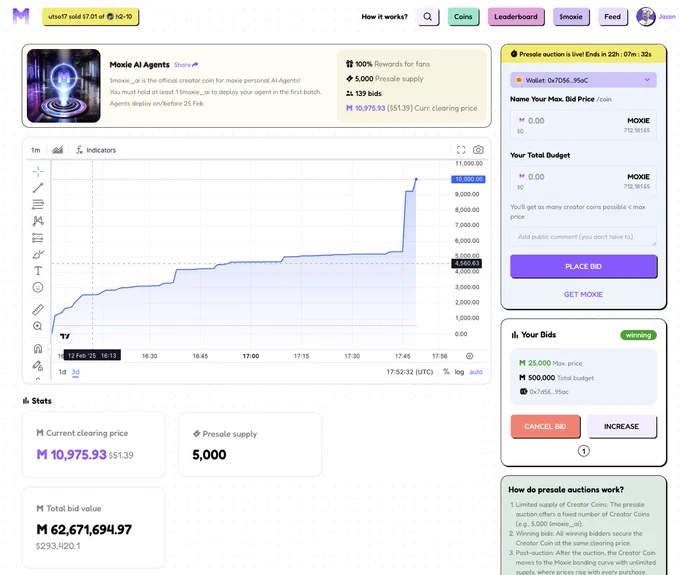Go to bids page 1

584,451
